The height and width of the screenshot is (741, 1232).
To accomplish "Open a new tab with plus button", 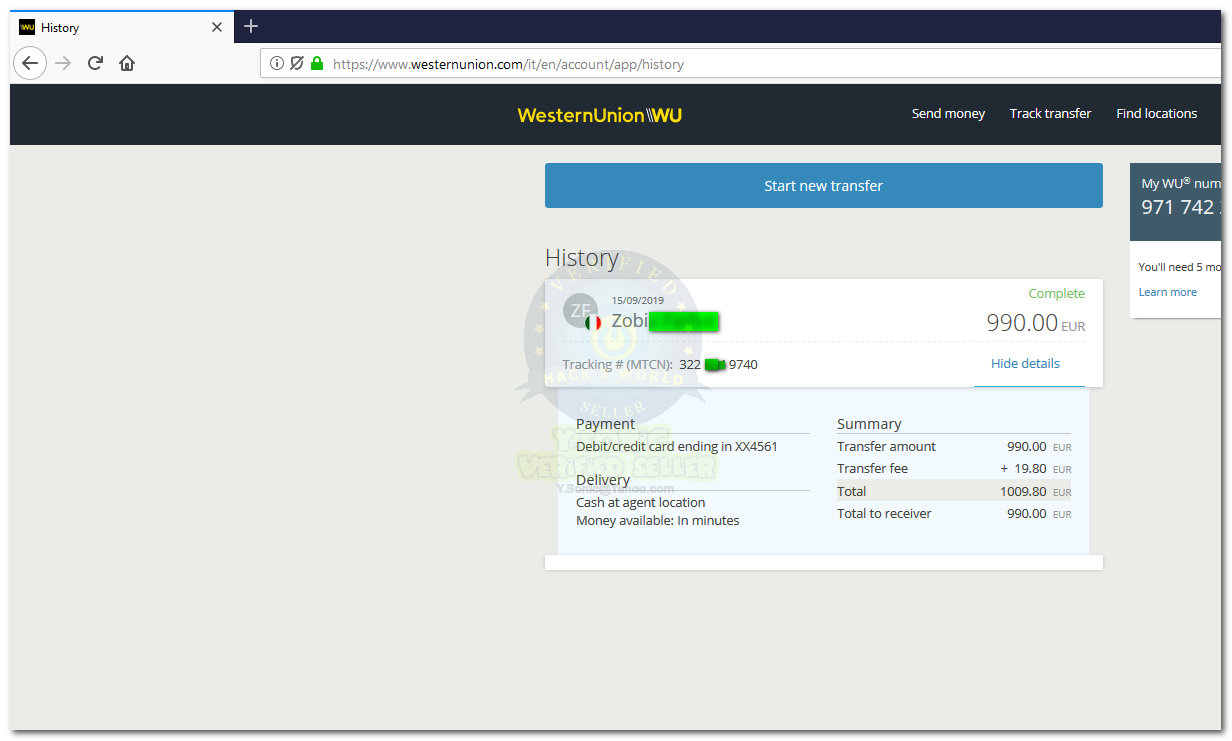I will pos(251,26).
